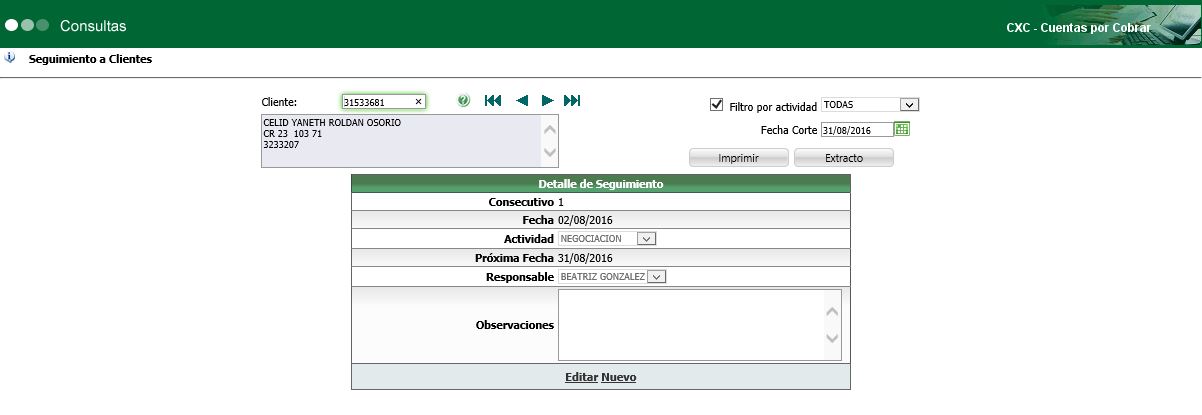Click the Consultas header title
This screenshot has width=1202, height=415.
click(x=93, y=25)
